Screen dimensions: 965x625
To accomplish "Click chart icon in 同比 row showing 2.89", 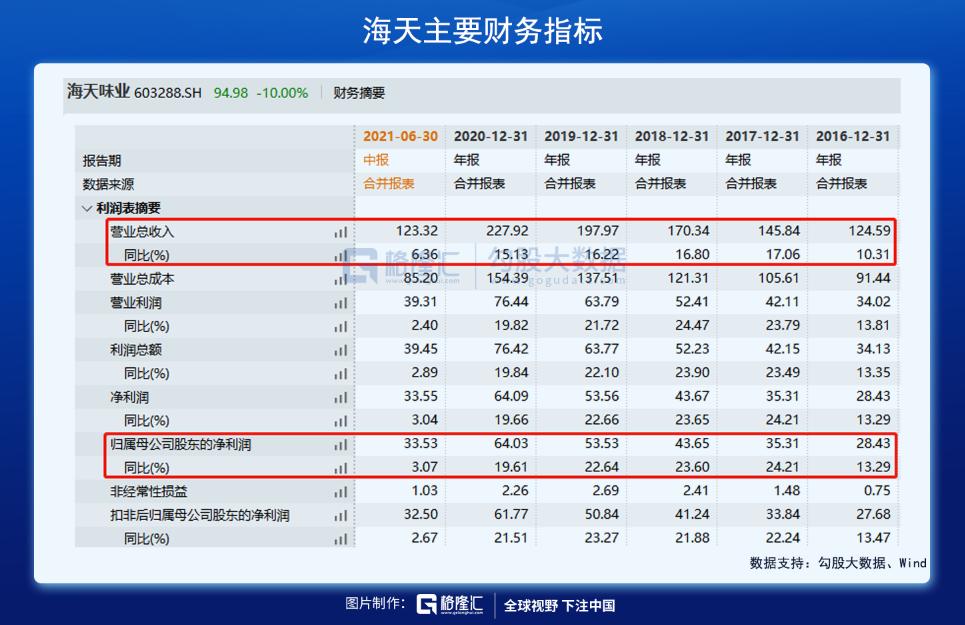I will pos(340,373).
